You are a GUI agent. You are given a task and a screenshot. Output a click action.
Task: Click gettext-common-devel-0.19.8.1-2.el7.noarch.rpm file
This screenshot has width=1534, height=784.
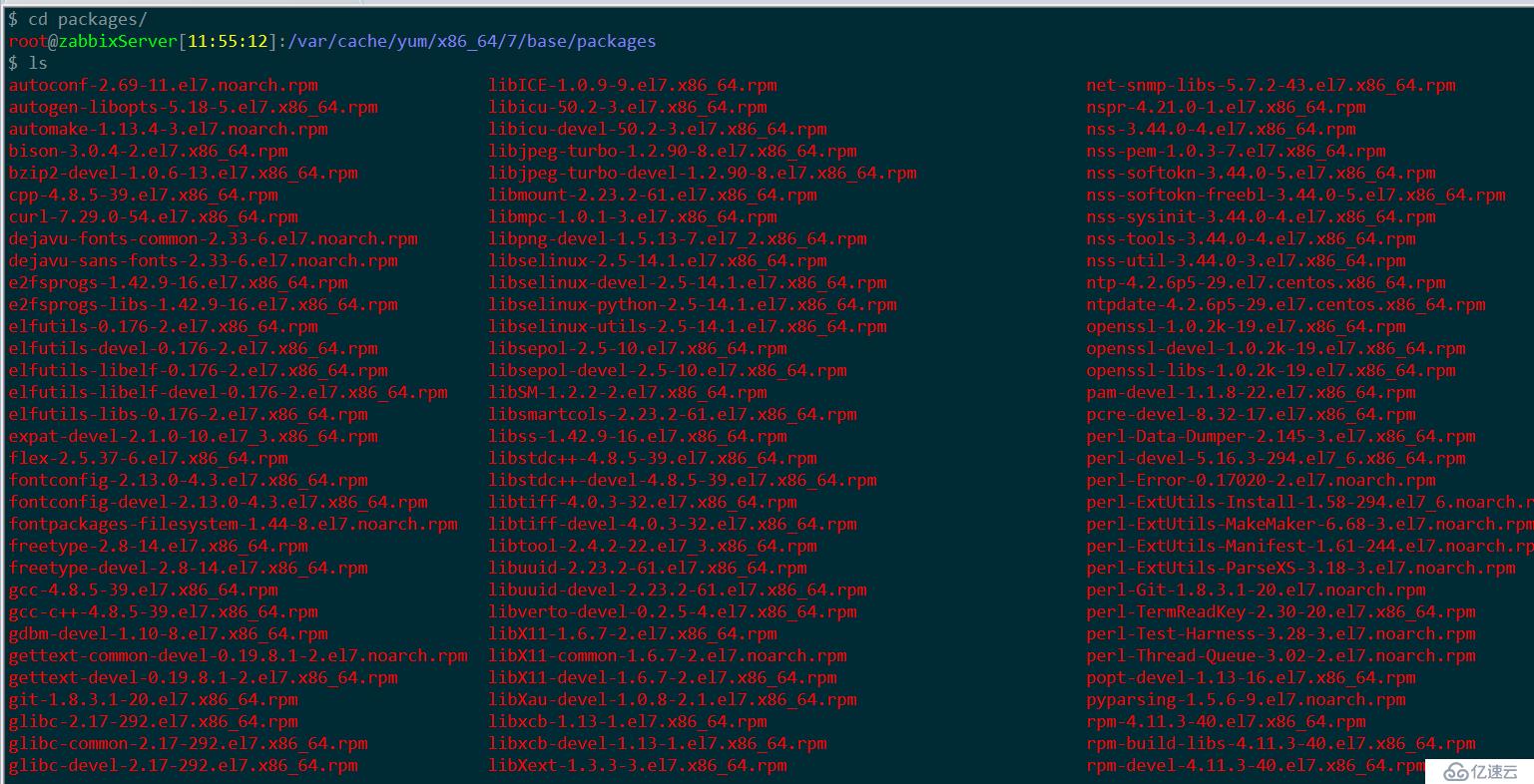(239, 656)
